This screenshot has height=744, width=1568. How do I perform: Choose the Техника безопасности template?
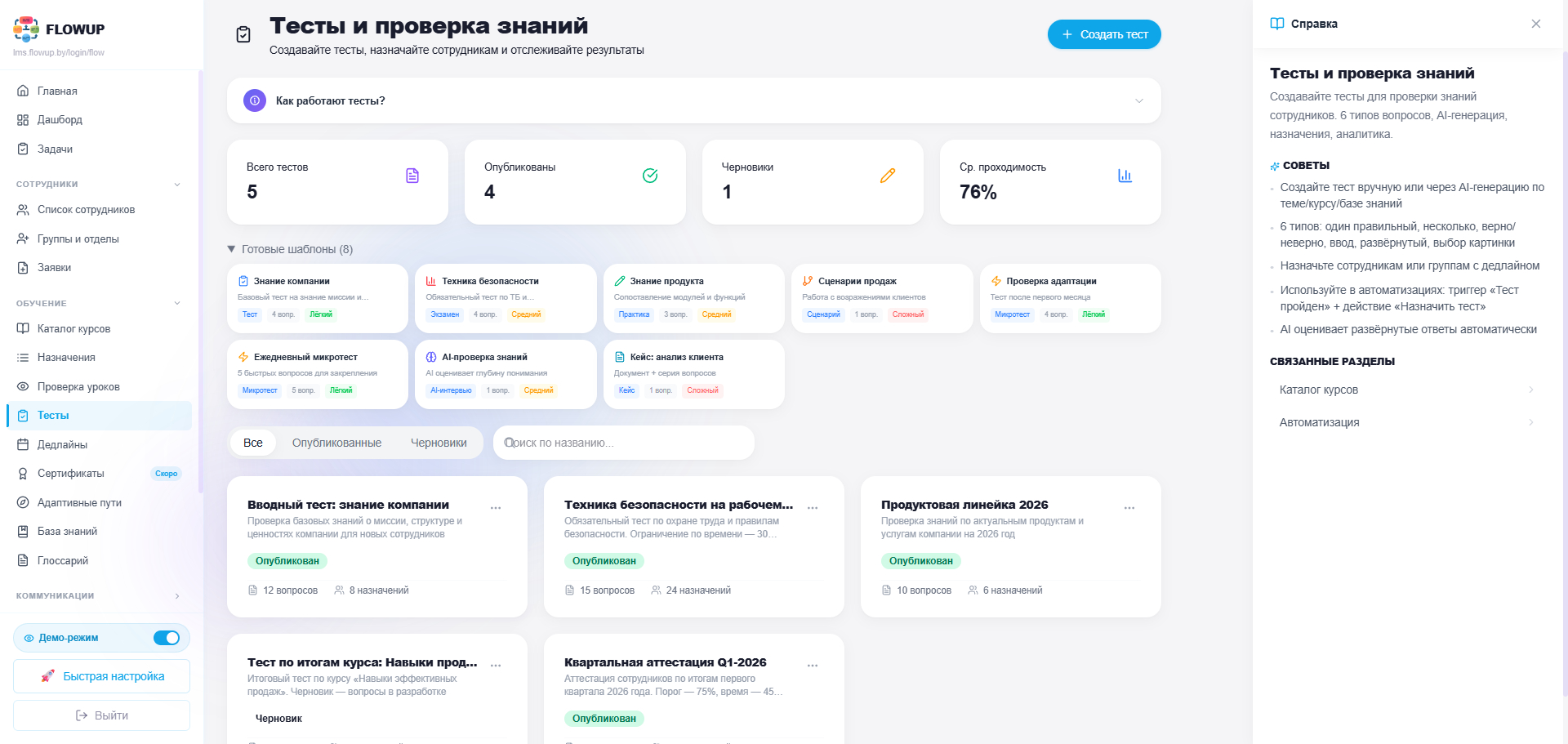pyautogui.click(x=506, y=298)
